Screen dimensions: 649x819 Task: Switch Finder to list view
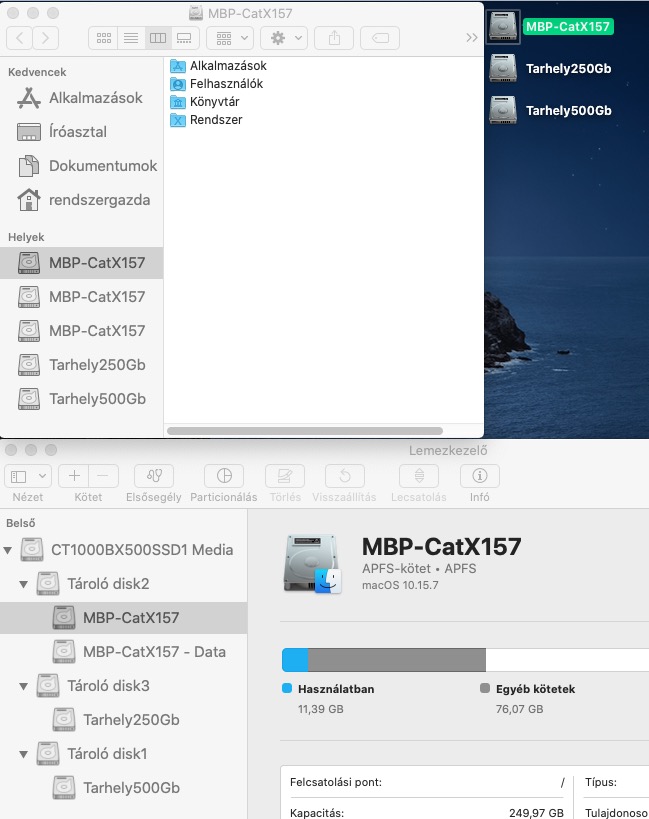pos(131,38)
